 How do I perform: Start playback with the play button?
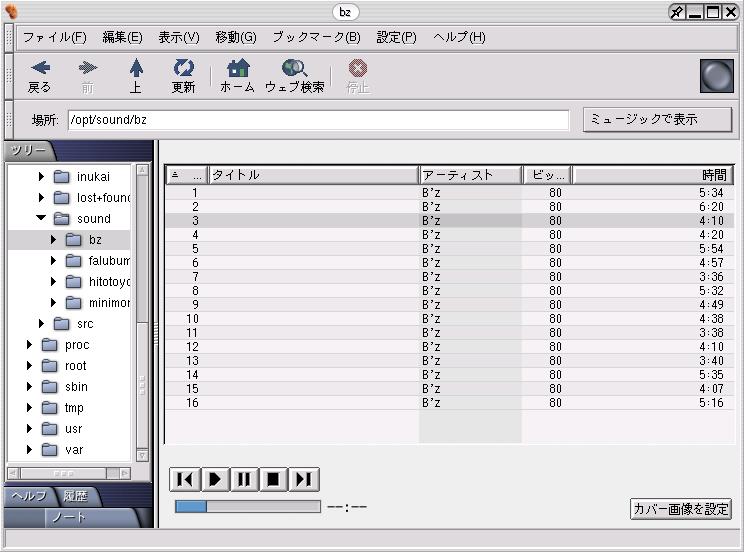click(x=215, y=479)
